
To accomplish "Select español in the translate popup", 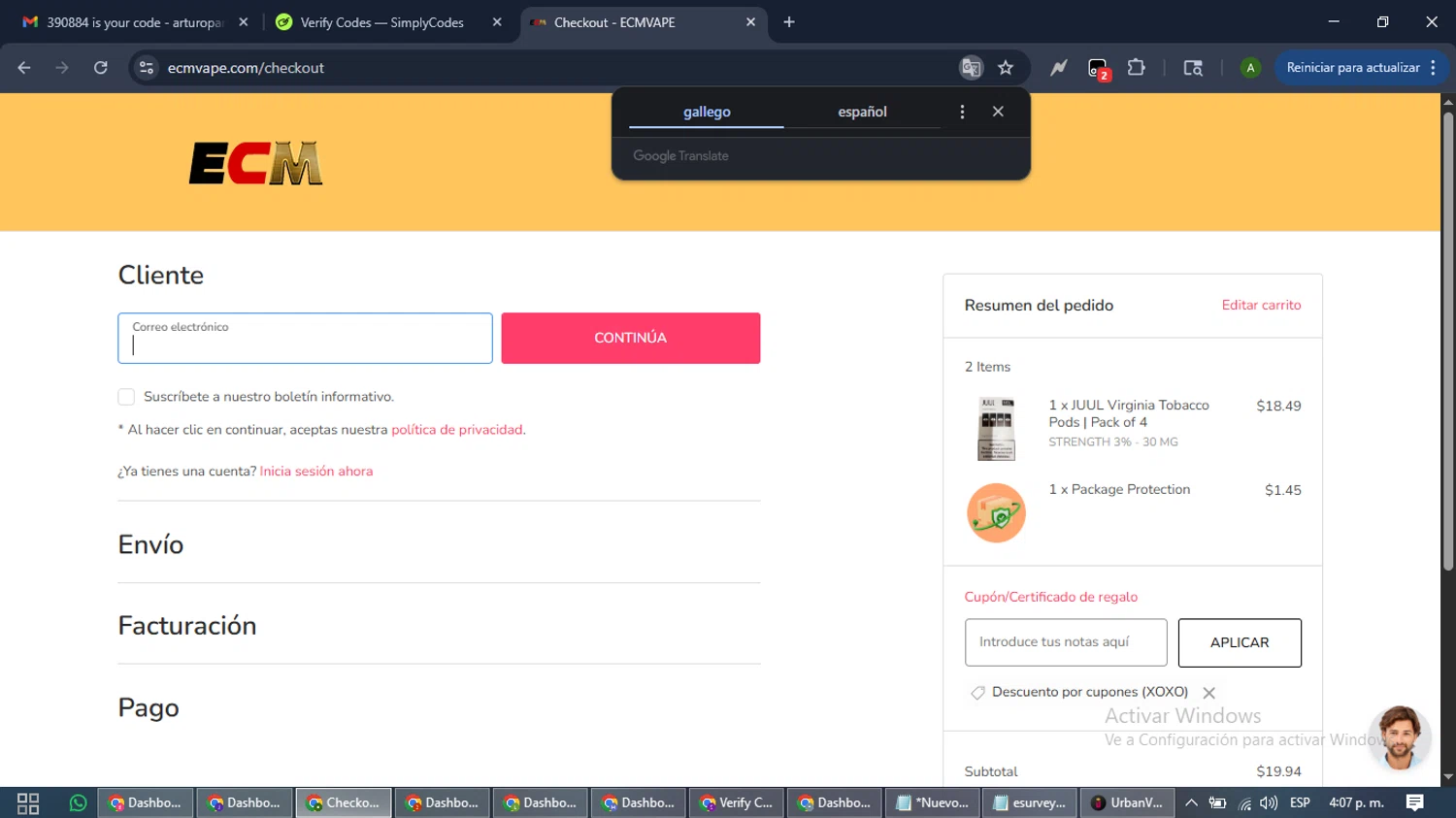I will click(x=862, y=112).
